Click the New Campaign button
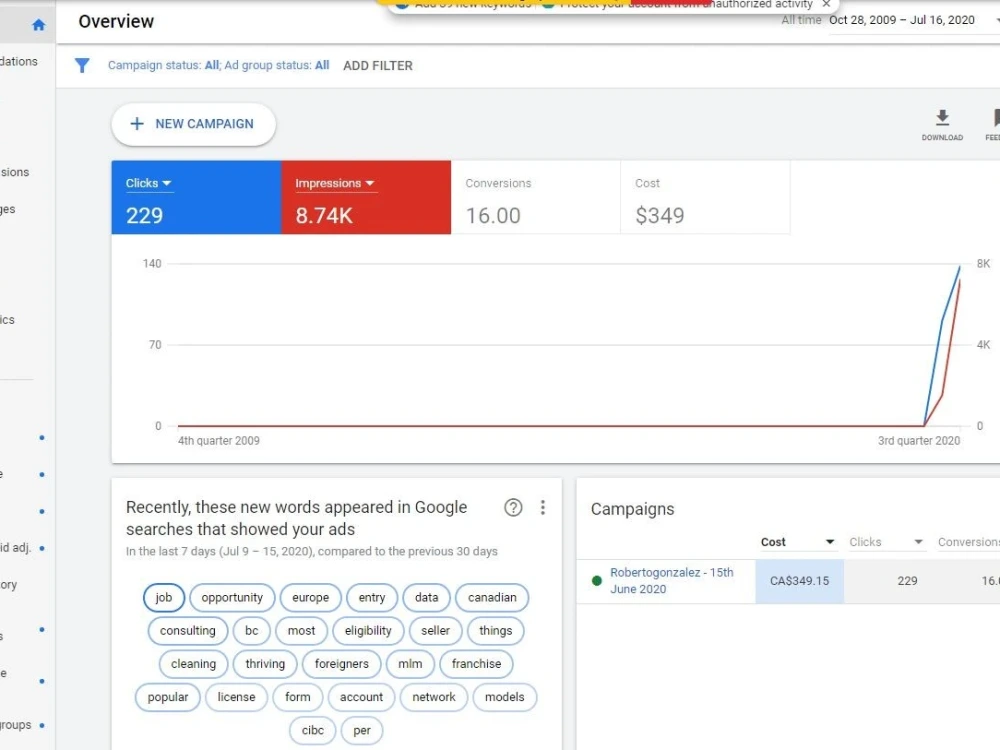The height and width of the screenshot is (750, 1000). pos(193,124)
